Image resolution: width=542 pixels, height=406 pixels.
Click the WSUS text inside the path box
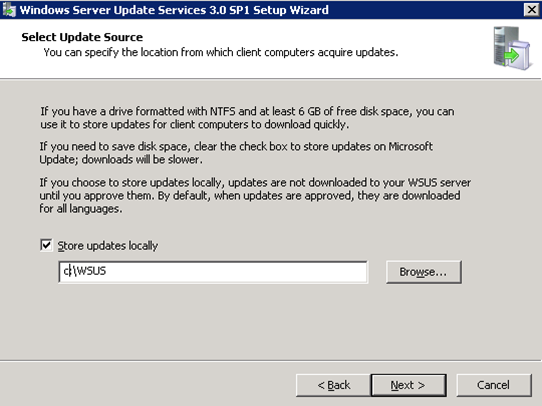(x=92, y=271)
